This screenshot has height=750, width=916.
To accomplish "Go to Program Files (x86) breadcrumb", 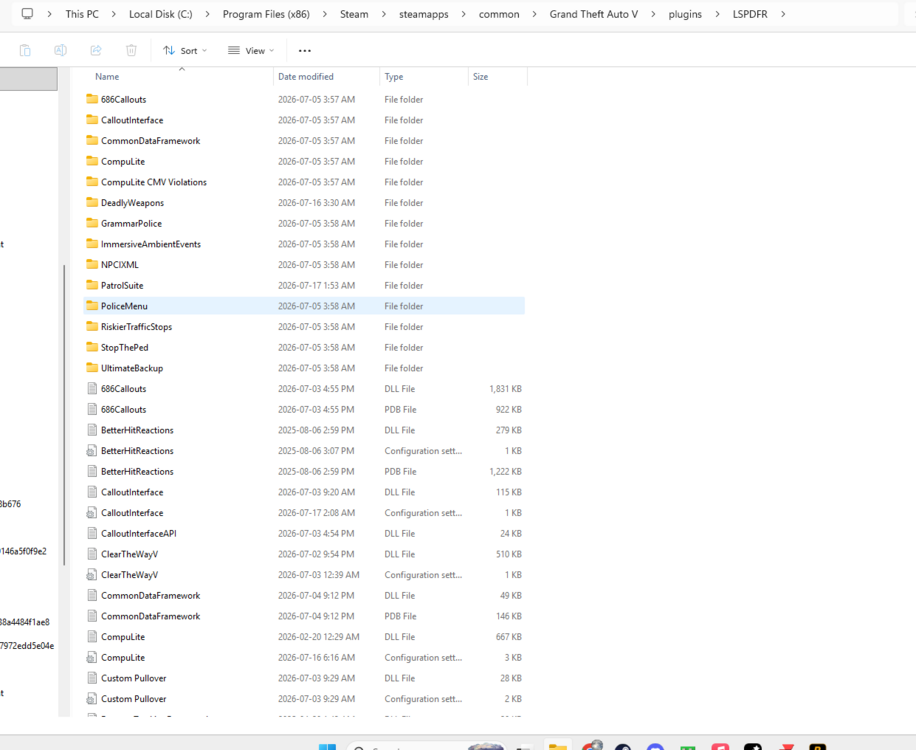I will click(x=266, y=14).
